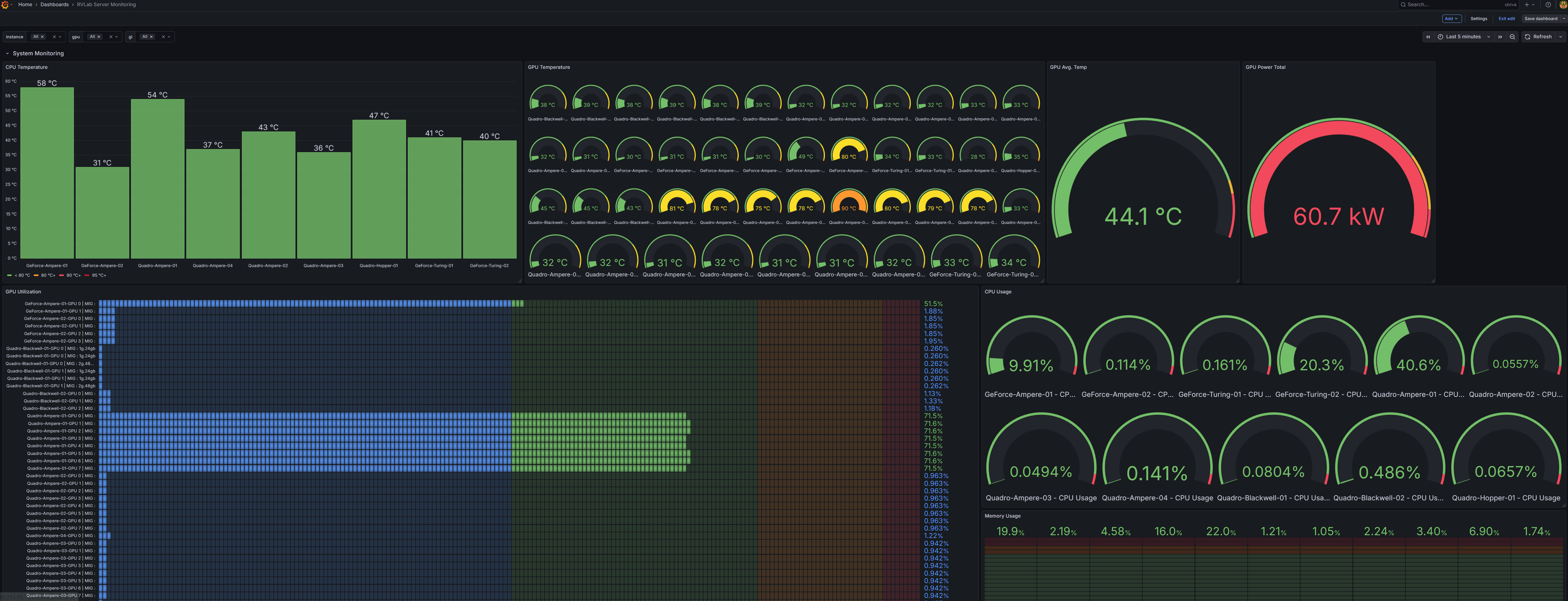1568x601 pixels.
Task: Zoom out time range magnifier icon
Action: (1512, 36)
